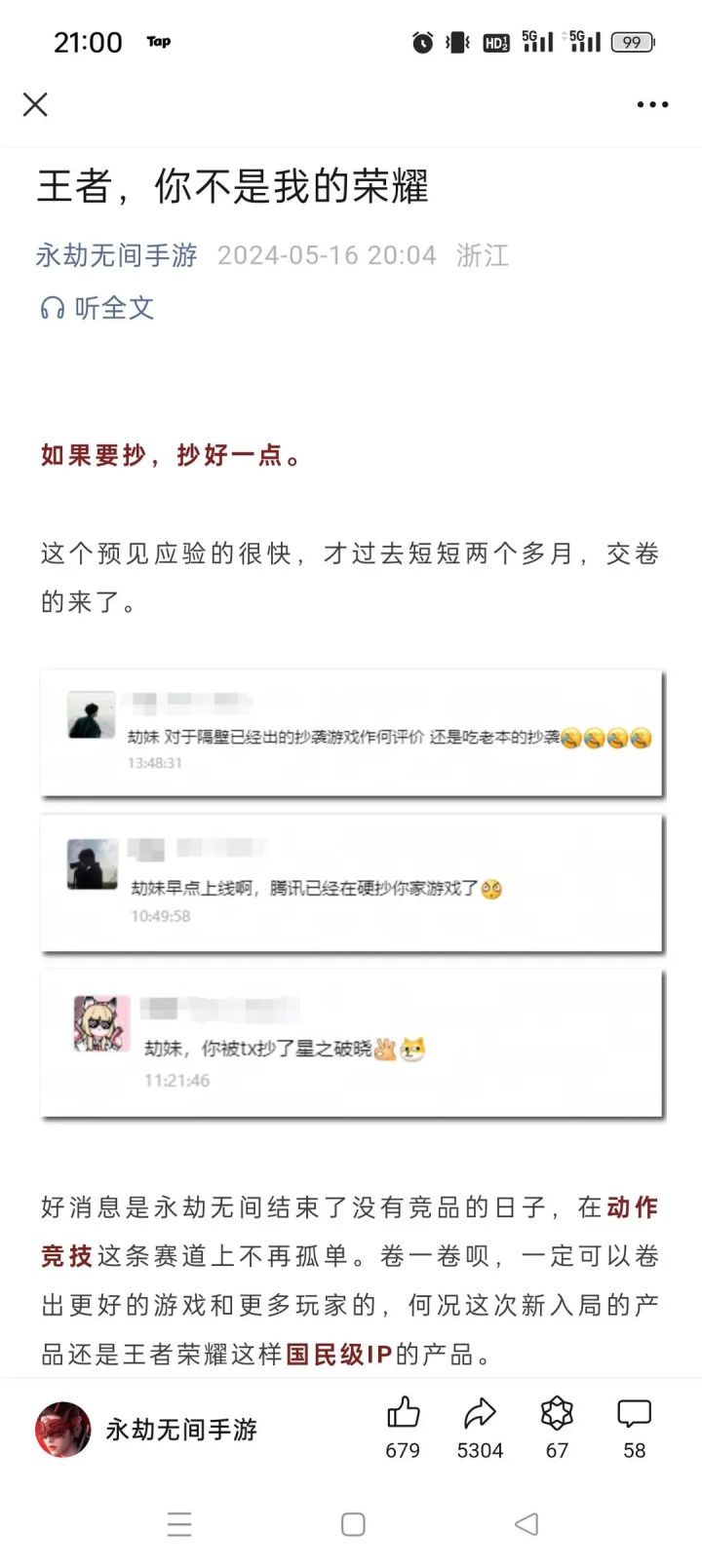Tap the headphone listen-to-article icon

click(x=52, y=309)
